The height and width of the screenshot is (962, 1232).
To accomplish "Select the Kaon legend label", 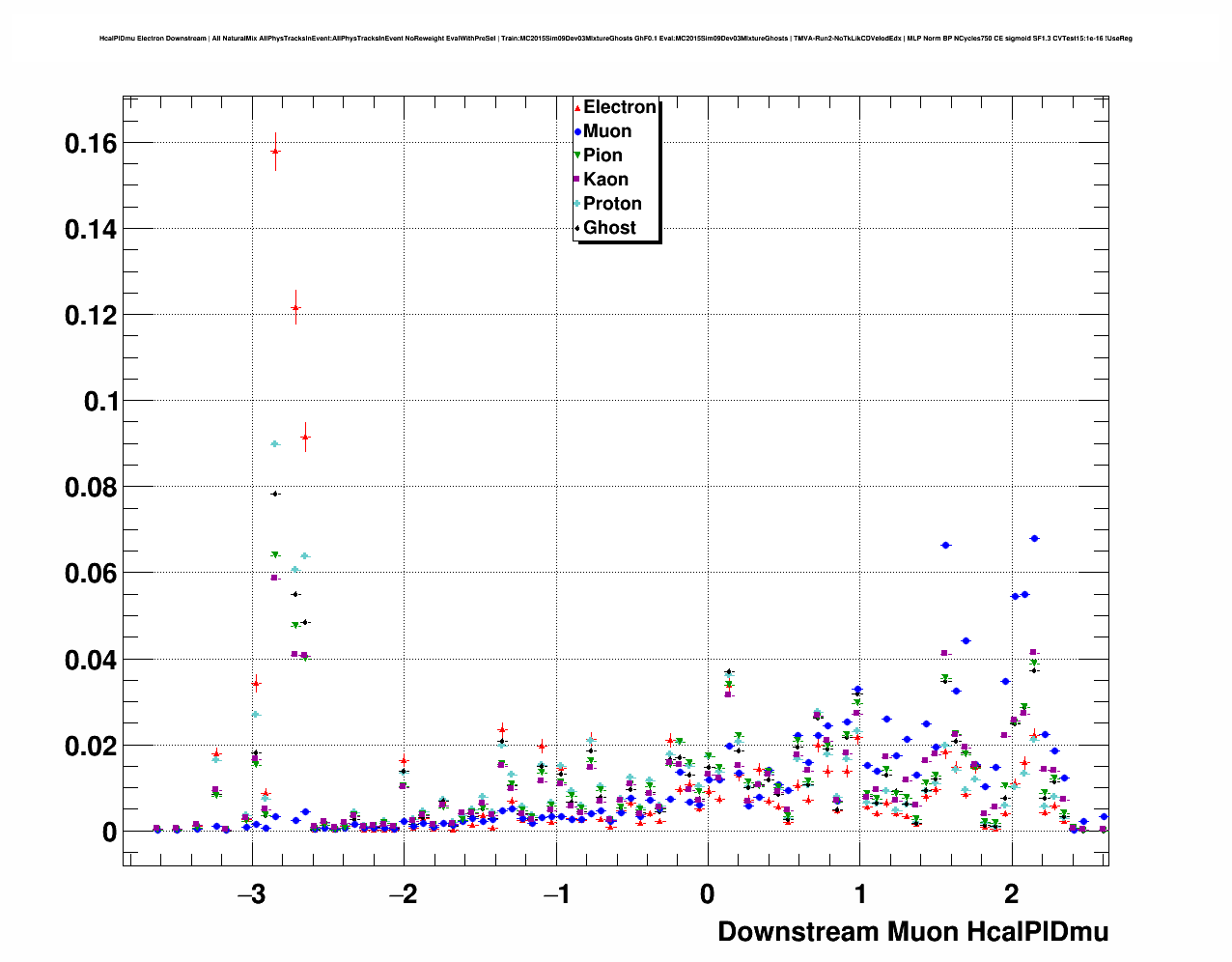I will (605, 180).
